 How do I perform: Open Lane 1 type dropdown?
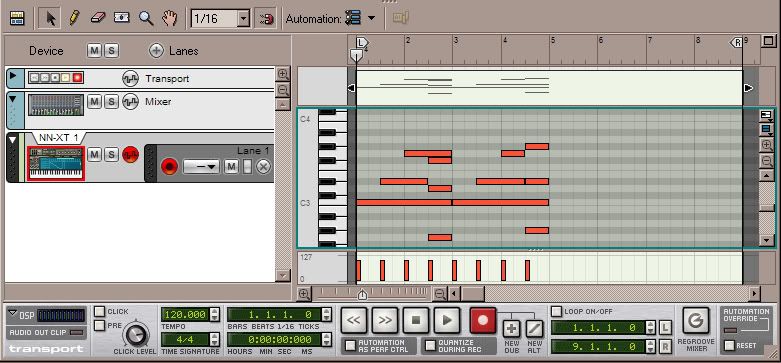point(201,167)
